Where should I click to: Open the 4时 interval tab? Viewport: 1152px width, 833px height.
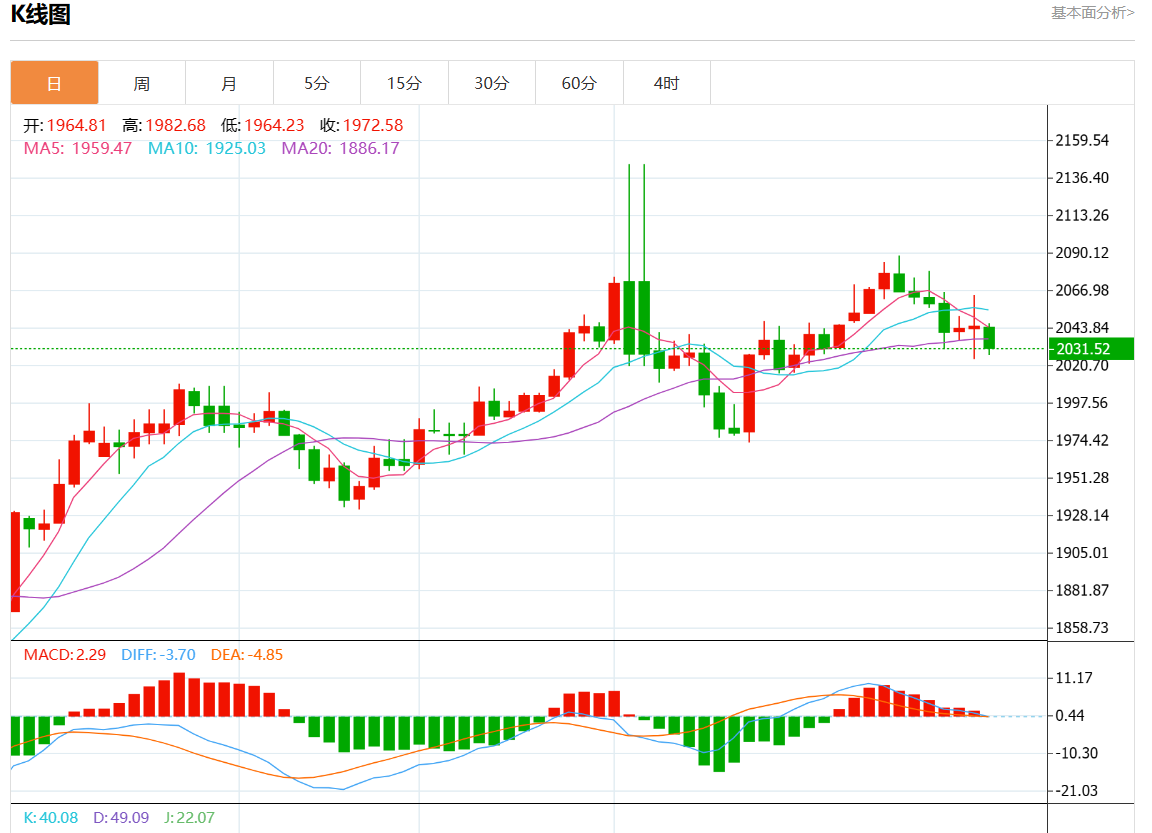[x=666, y=83]
